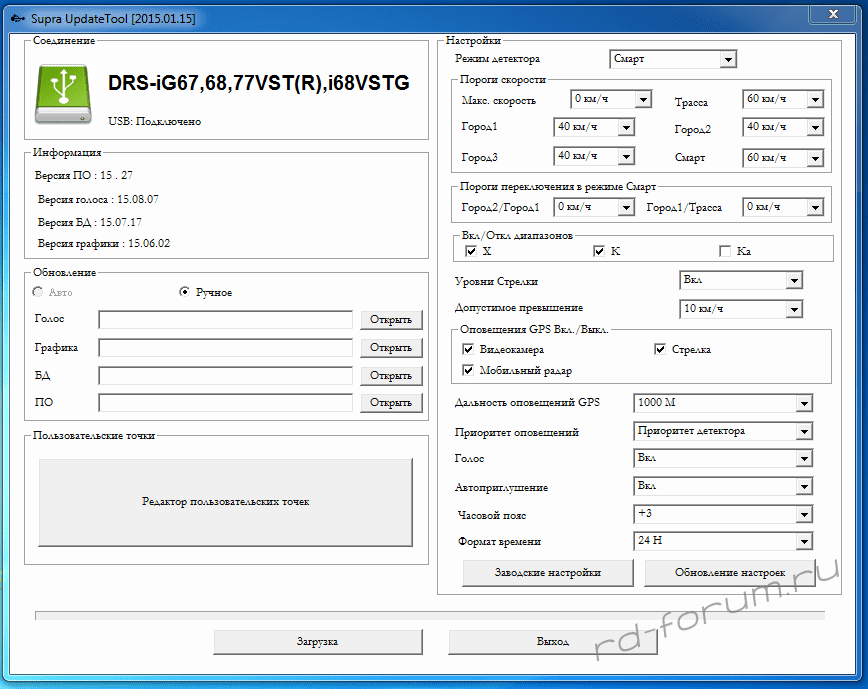The image size is (868, 689).
Task: Open Редактор пользовательских точек
Action: click(x=225, y=502)
